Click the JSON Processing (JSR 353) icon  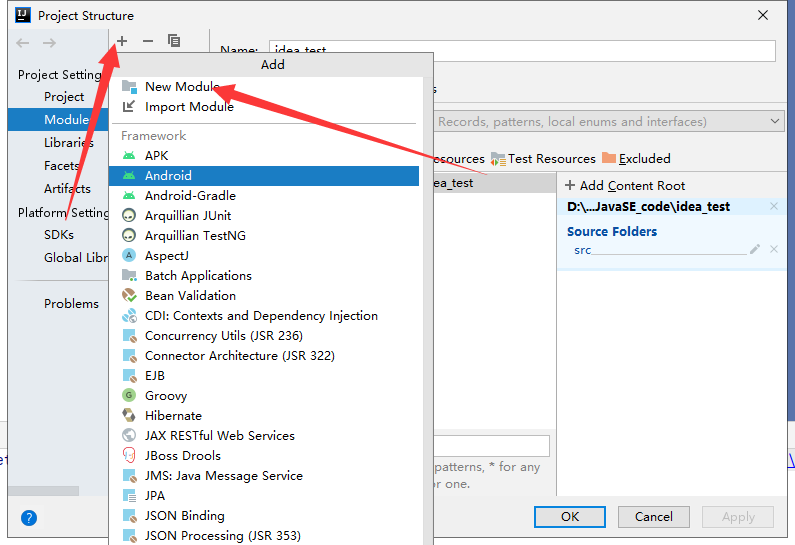(x=129, y=536)
